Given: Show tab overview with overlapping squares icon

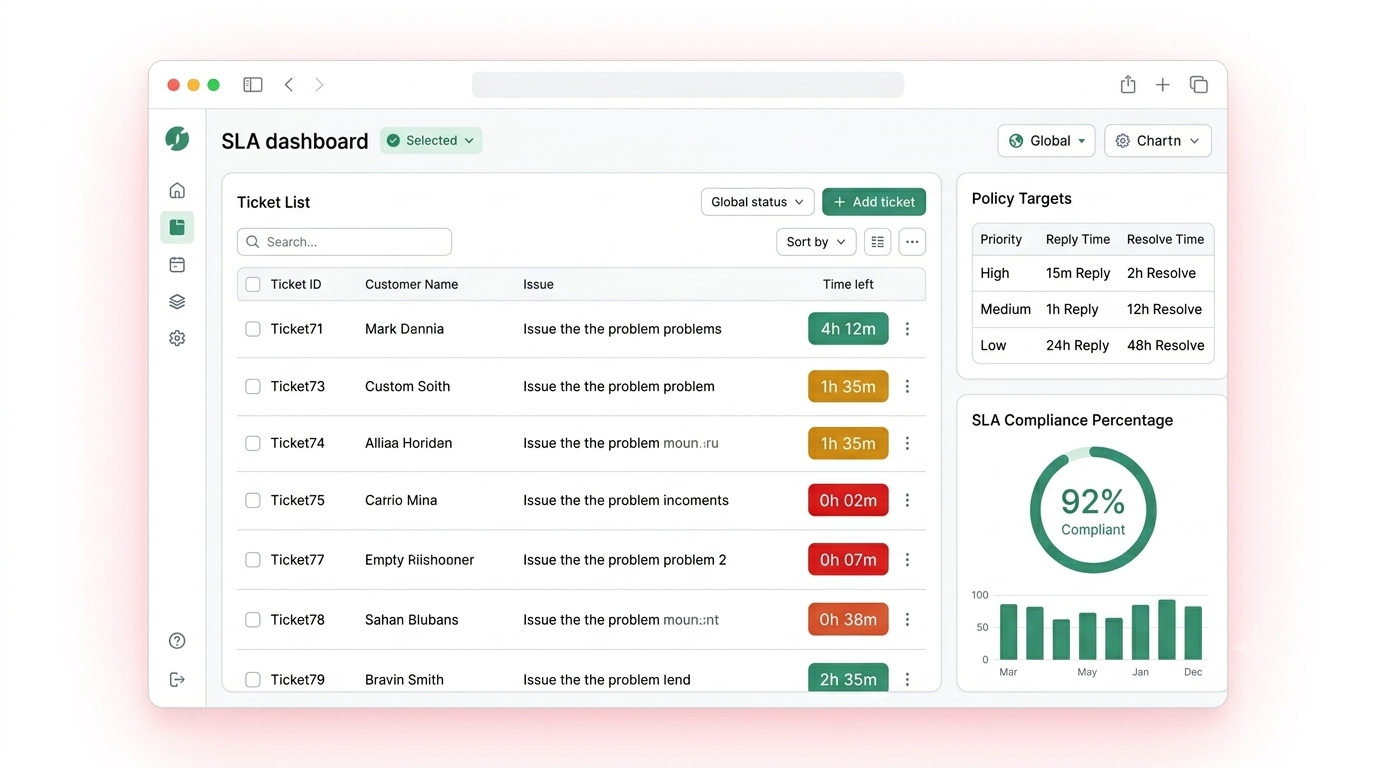Looking at the screenshot, I should click(1198, 85).
